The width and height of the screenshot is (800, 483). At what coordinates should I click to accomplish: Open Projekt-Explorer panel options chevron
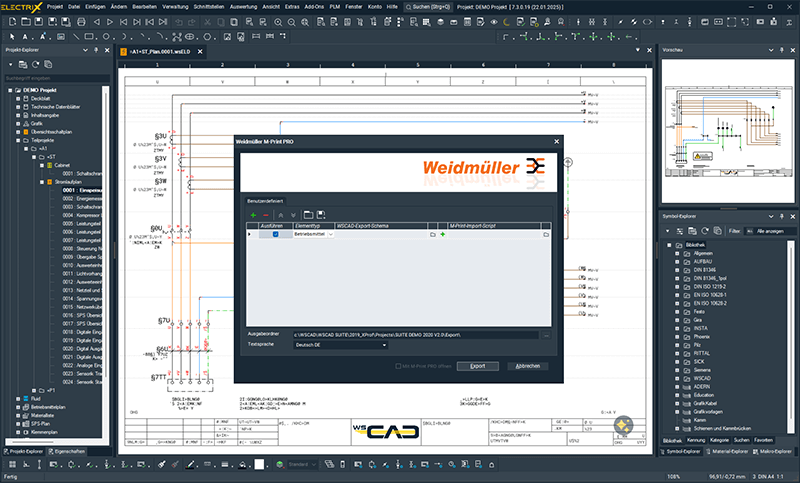coord(85,50)
